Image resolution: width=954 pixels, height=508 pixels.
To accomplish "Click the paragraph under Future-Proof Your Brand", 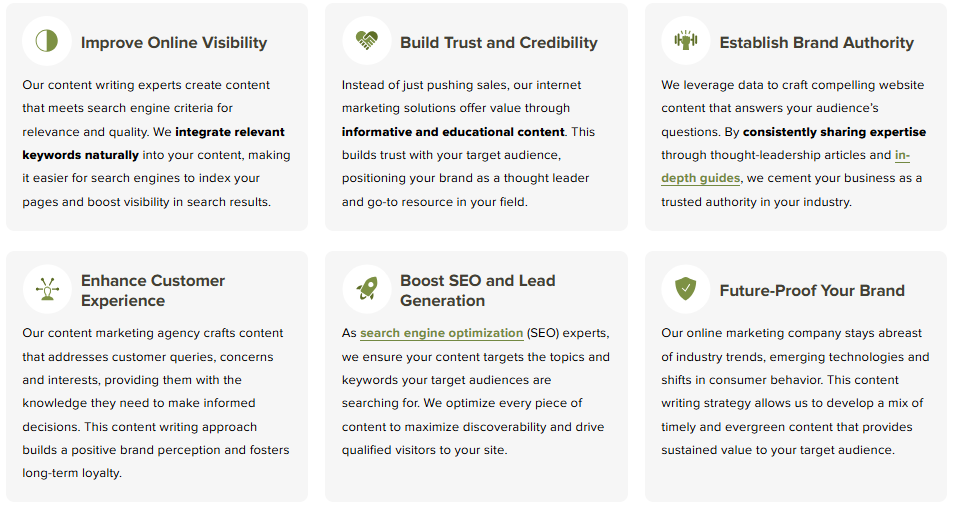I will pyautogui.click(x=794, y=391).
